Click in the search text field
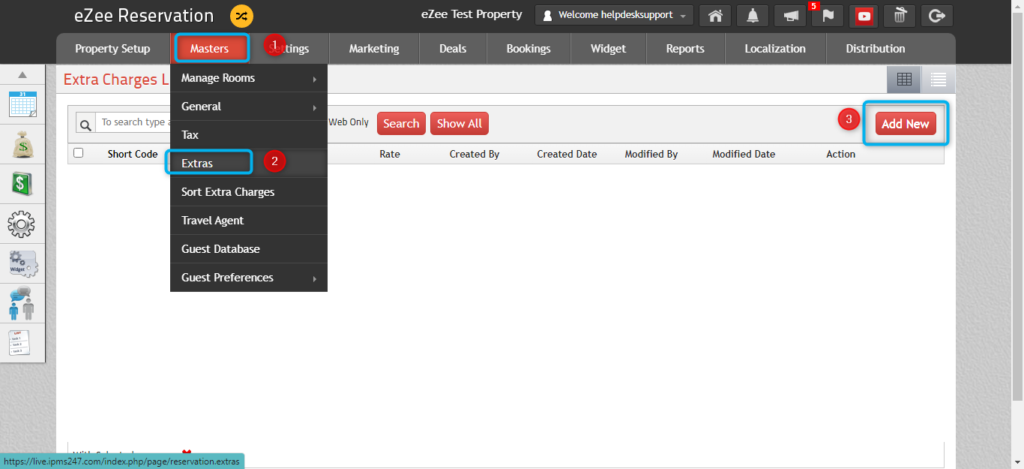Viewport: 1024px width, 469px height. pyautogui.click(x=135, y=123)
